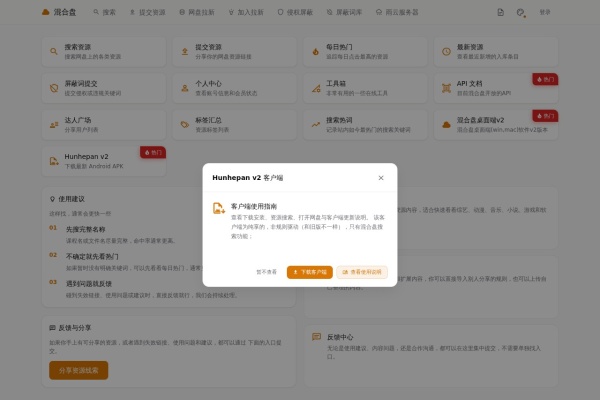Image resolution: width=600 pixels, height=400 pixels.
Task: Click tools icon on 工具箱 card
Action: 316,88
